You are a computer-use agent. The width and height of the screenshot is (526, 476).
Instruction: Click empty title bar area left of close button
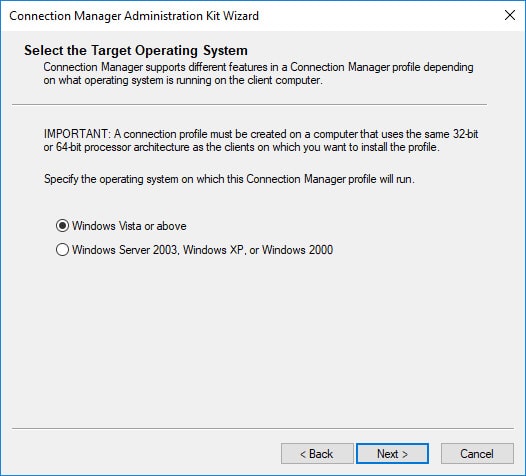click(x=379, y=15)
